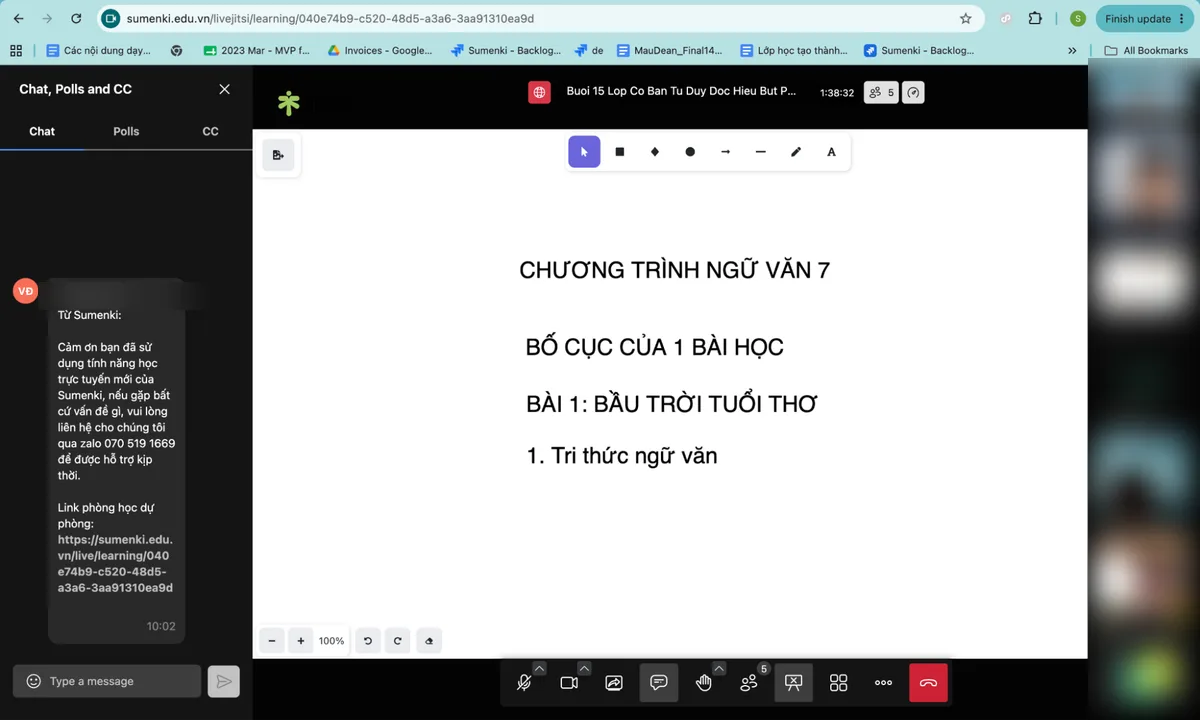Viewport: 1200px width, 720px height.
Task: Go back in browser
Action: (x=18, y=18)
